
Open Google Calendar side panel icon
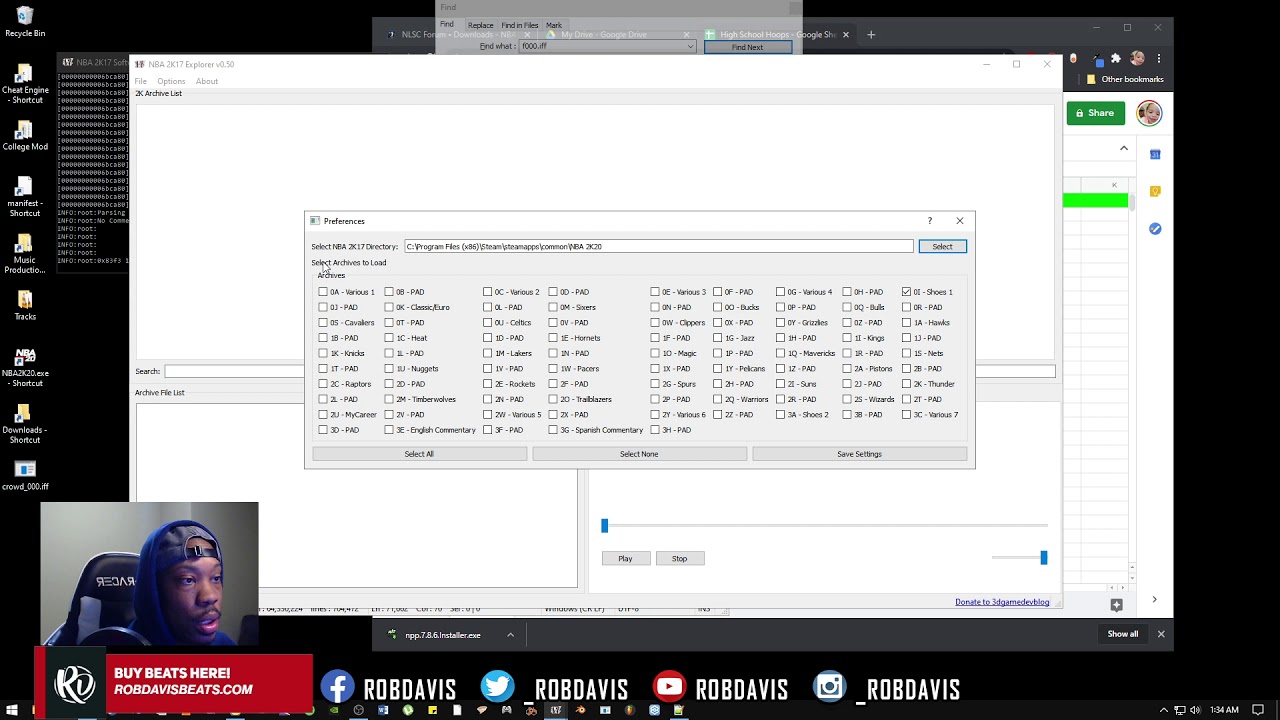point(1155,154)
